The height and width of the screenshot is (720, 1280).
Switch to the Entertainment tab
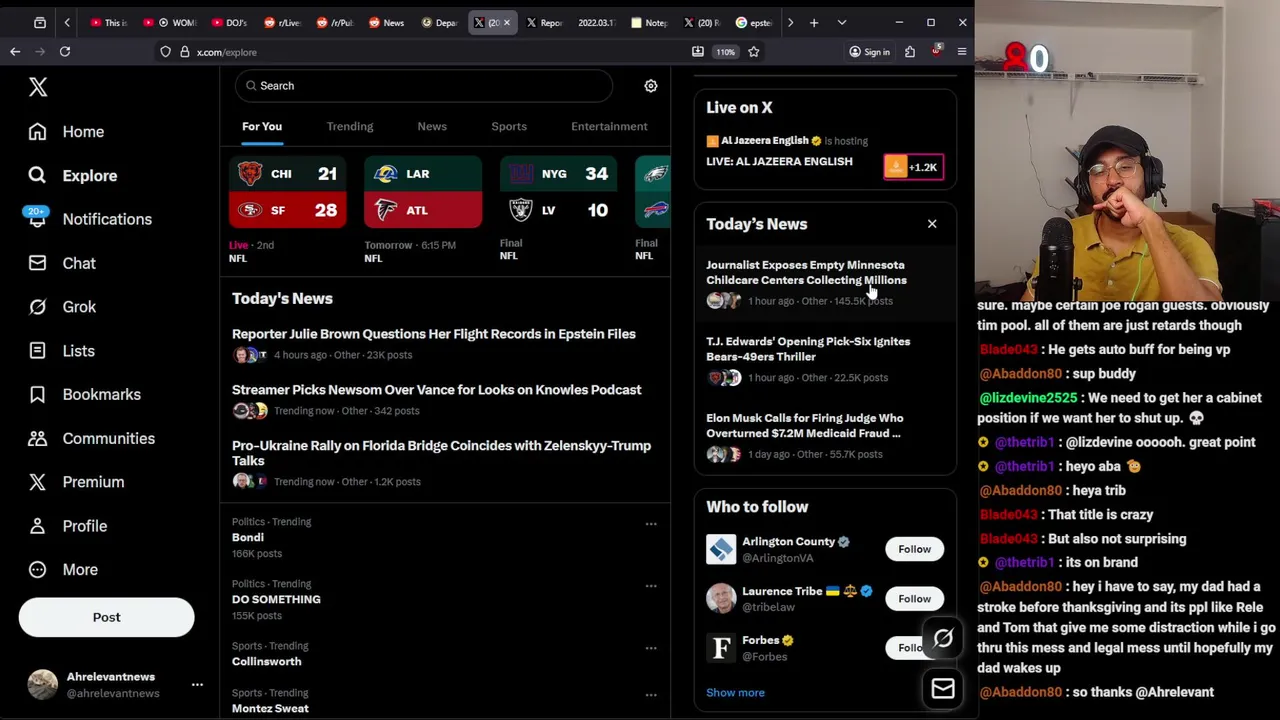(x=609, y=127)
